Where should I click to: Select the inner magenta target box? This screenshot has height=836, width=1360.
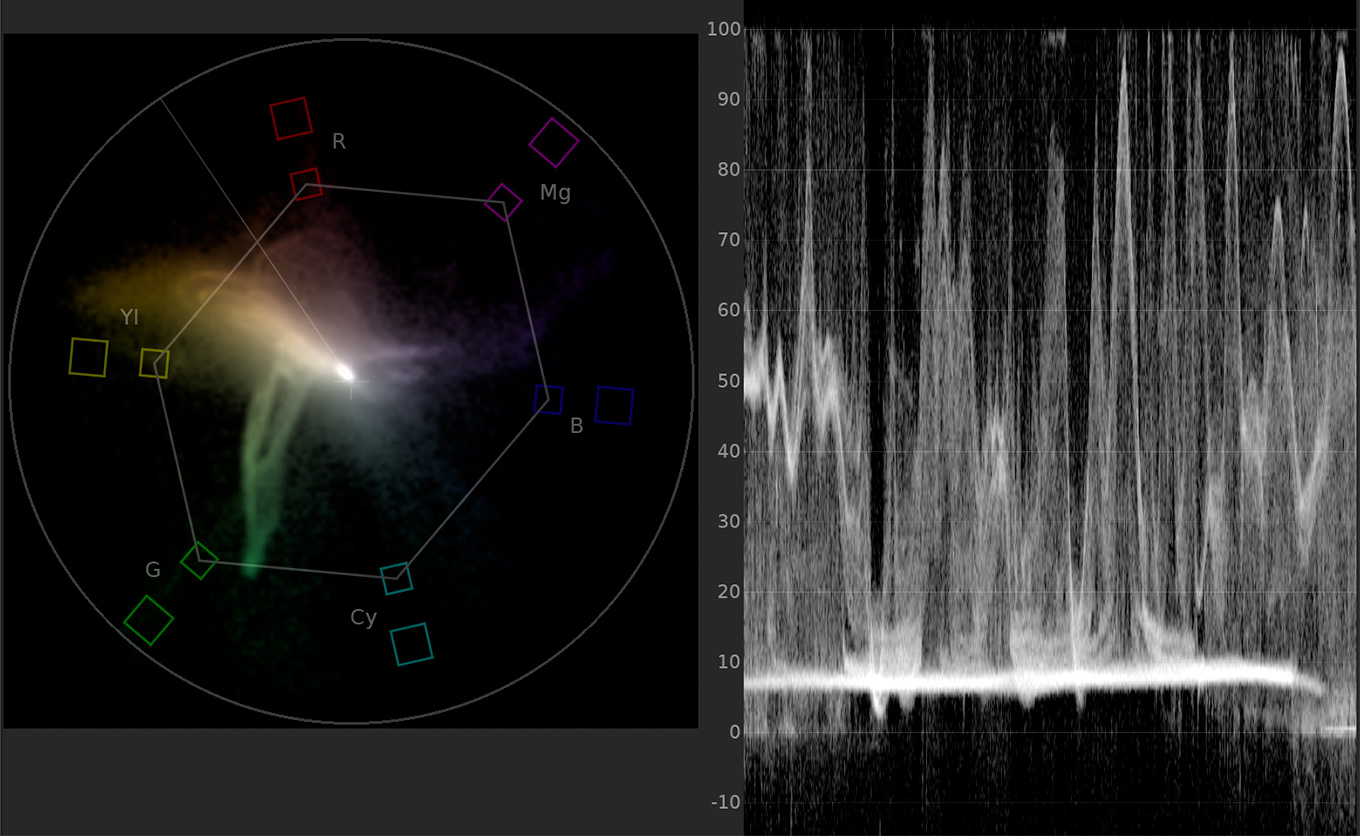point(503,203)
